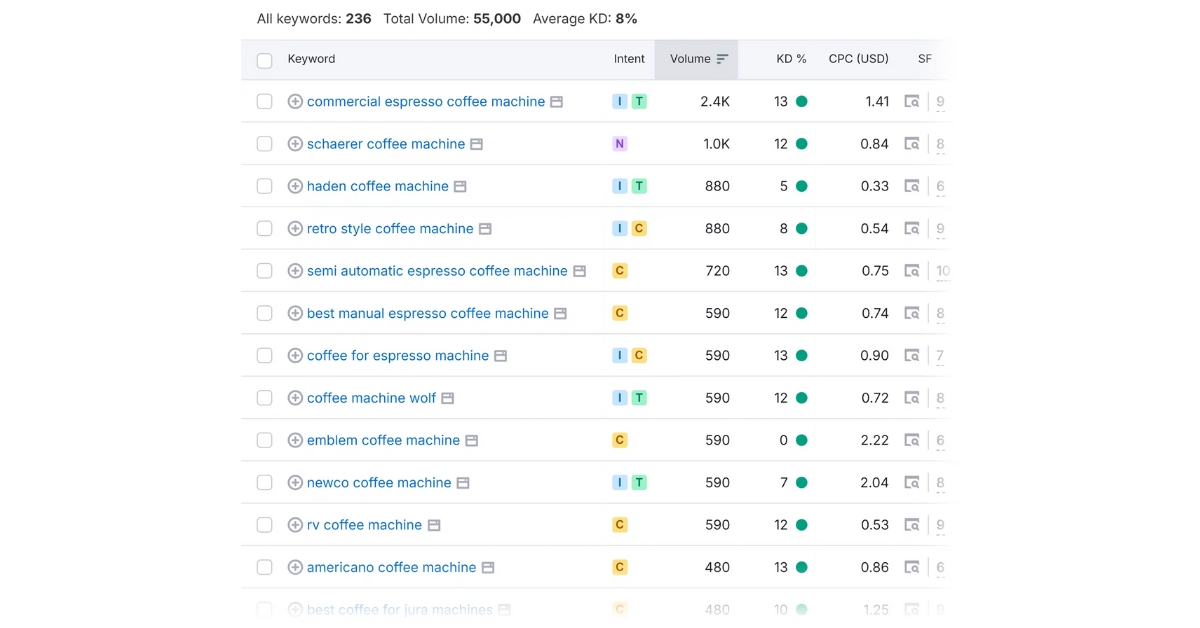Sort by CPC (USD) column header

click(859, 59)
